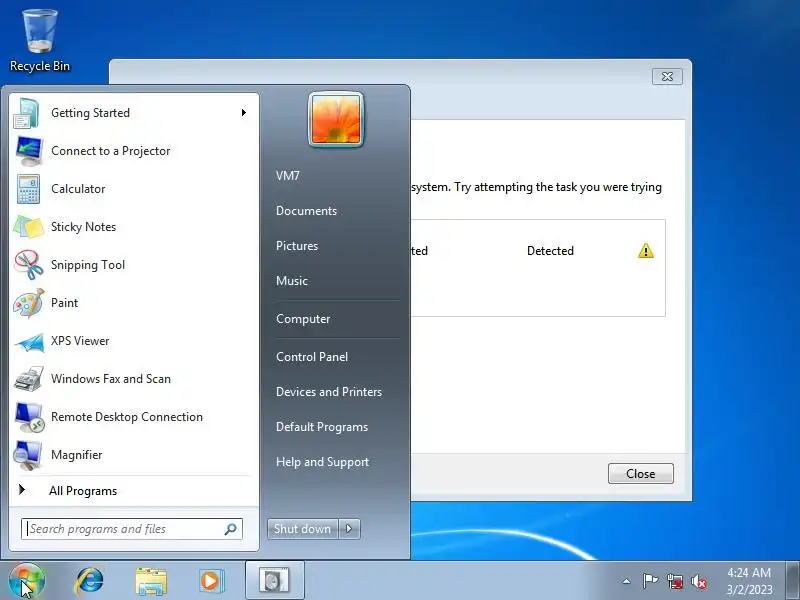The width and height of the screenshot is (800, 600).
Task: Launch XPS Viewer icon
Action: [x=29, y=341]
